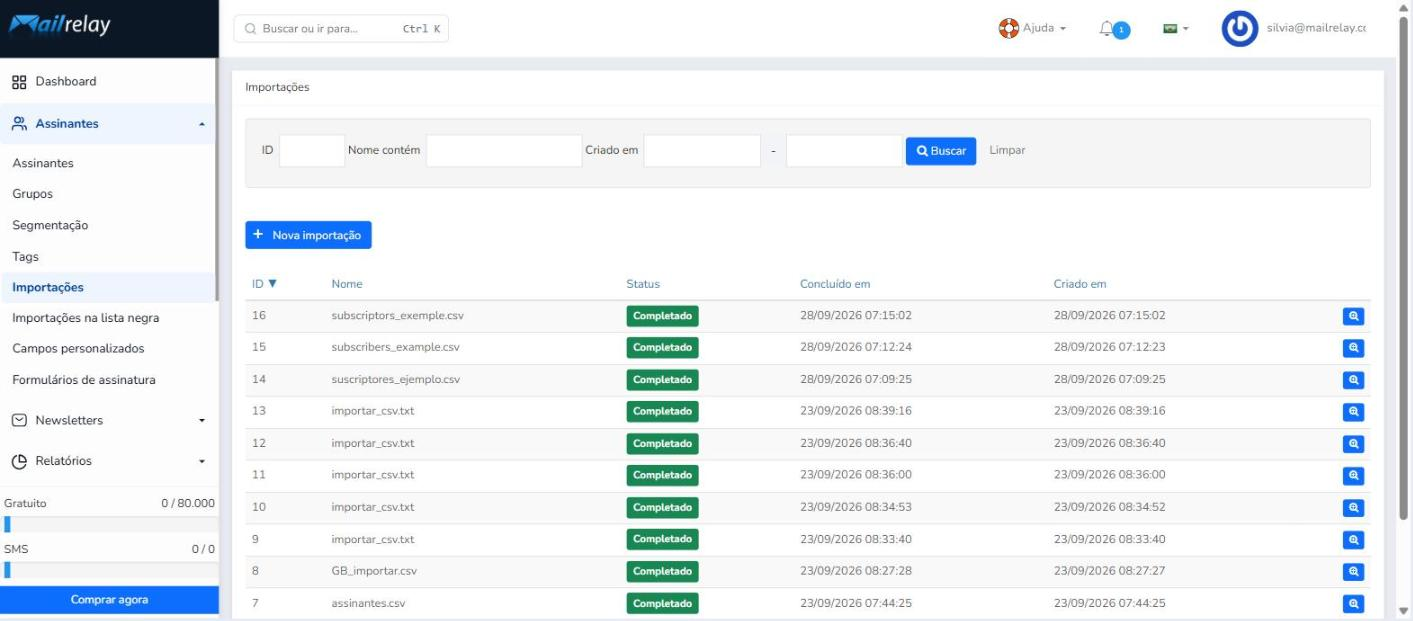Open Assinantes submenu item
1413x621 pixels.
tap(43, 163)
